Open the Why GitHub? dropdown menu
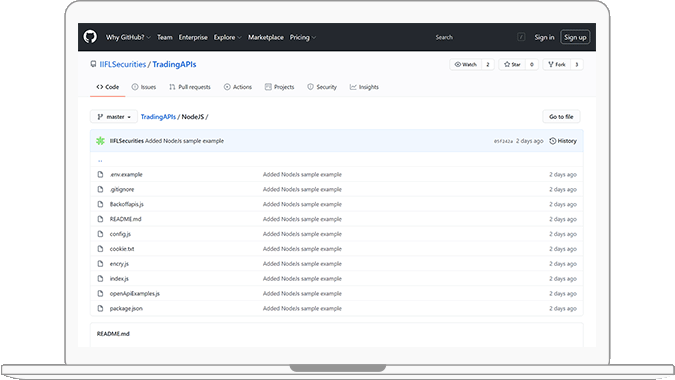The image size is (675, 380). pos(128,37)
